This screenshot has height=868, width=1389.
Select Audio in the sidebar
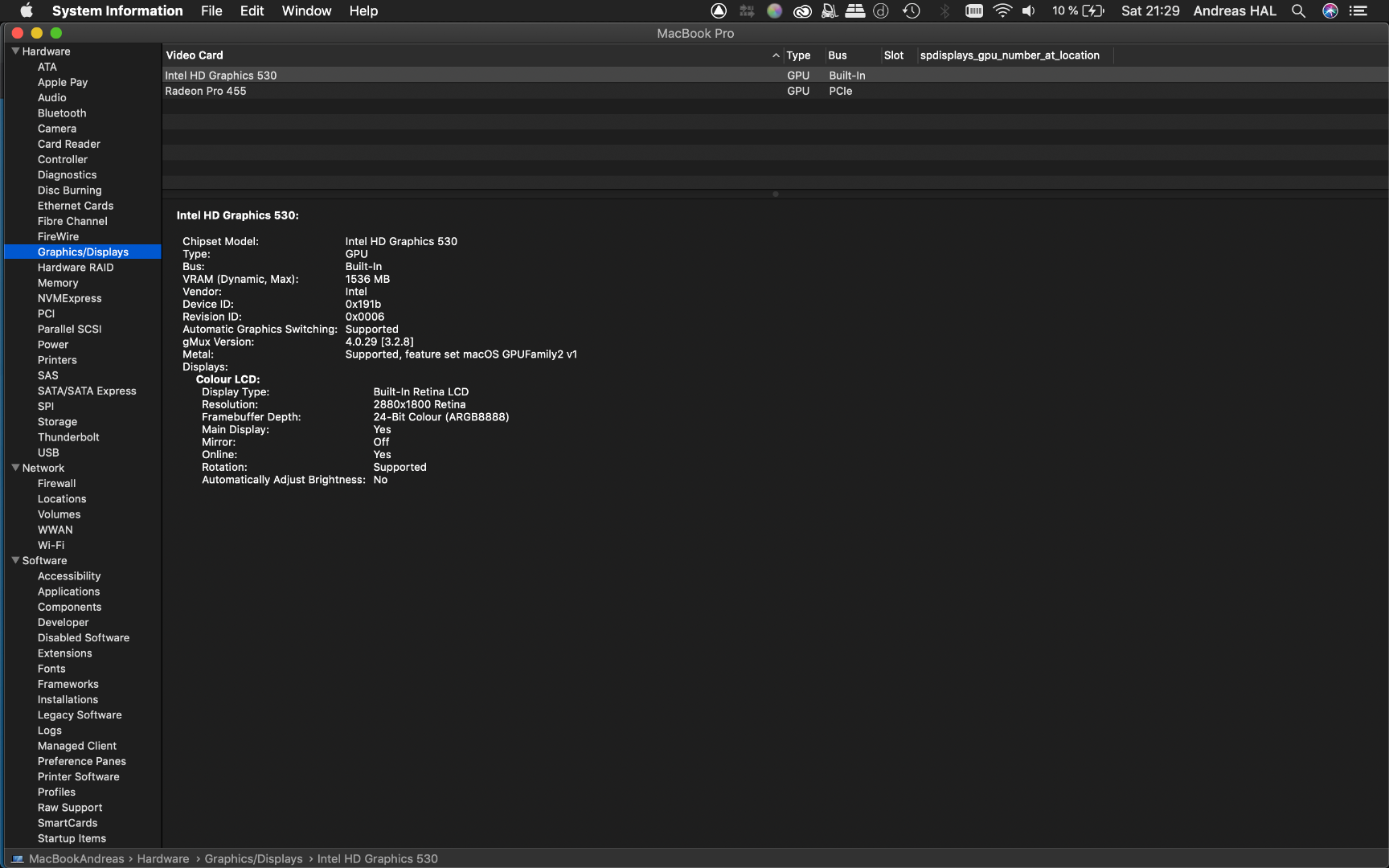tap(52, 97)
